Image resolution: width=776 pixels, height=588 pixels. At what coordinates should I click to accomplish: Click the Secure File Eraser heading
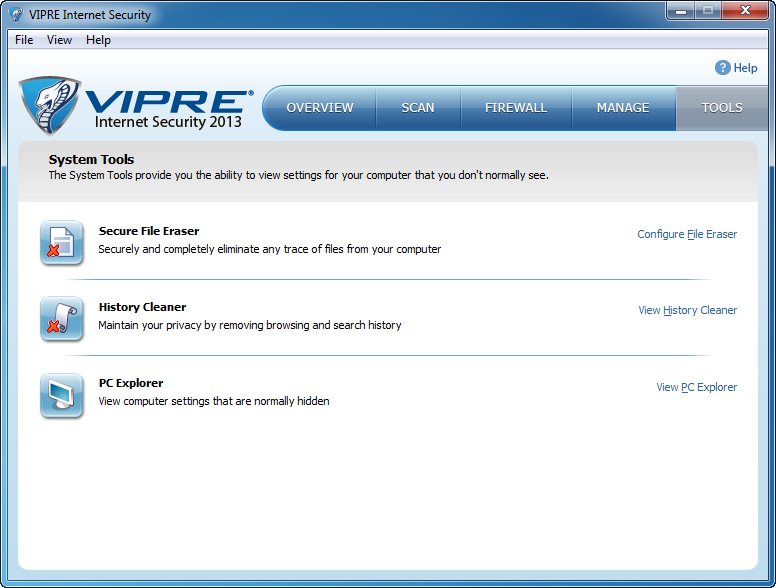pyautogui.click(x=149, y=231)
